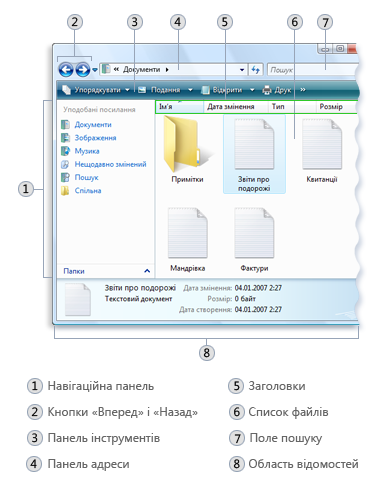The height and width of the screenshot is (494, 386).
Task: Click the details pane file thumbnail
Action: pyautogui.click(x=78, y=299)
